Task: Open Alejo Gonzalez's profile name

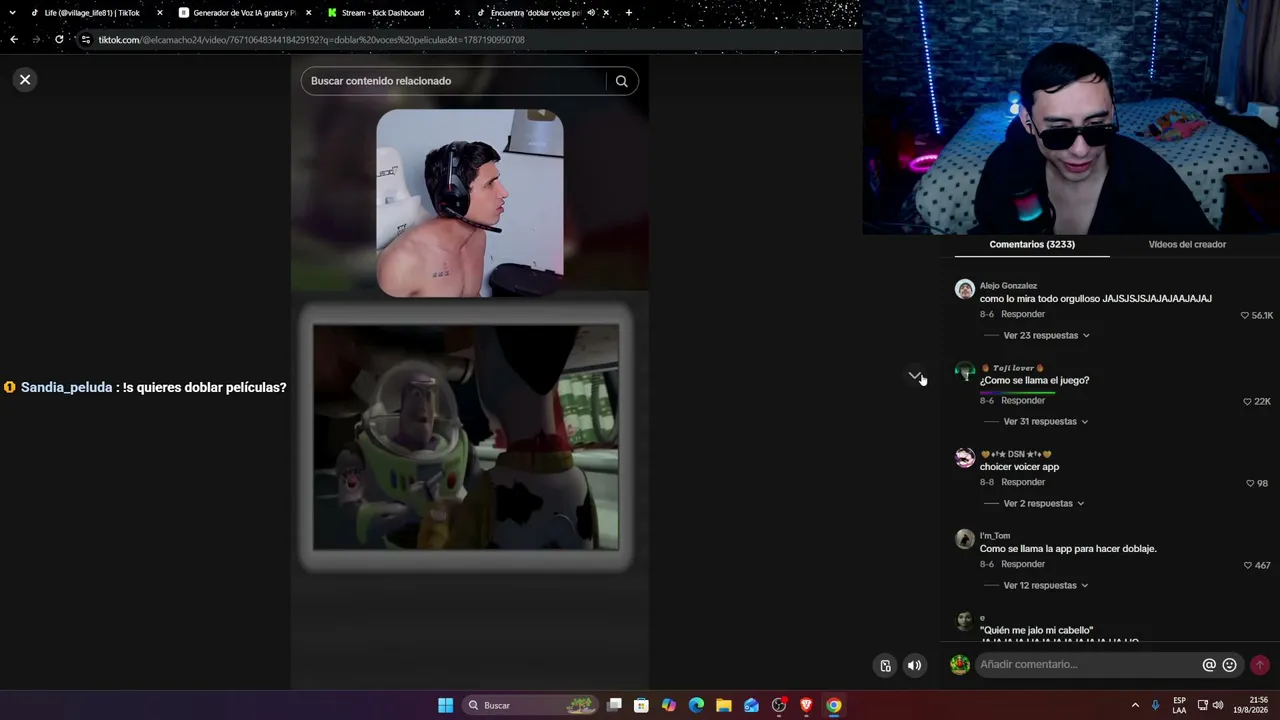Action: [x=1008, y=286]
